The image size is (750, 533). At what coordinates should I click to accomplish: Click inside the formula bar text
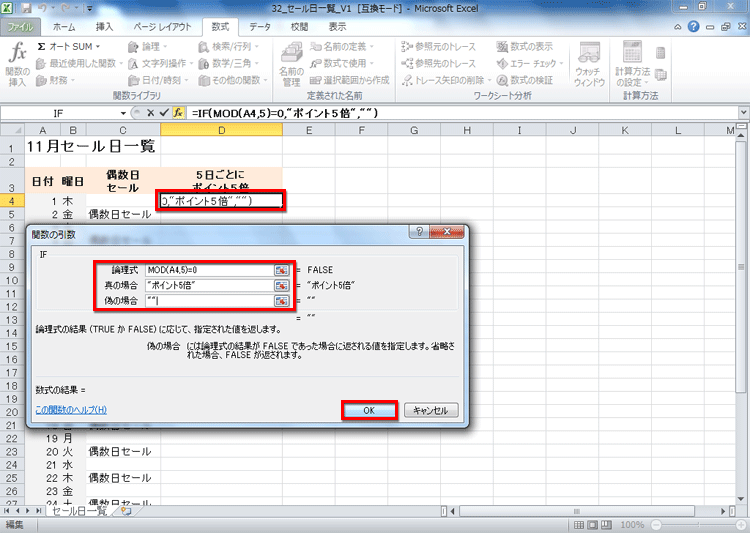pos(285,113)
